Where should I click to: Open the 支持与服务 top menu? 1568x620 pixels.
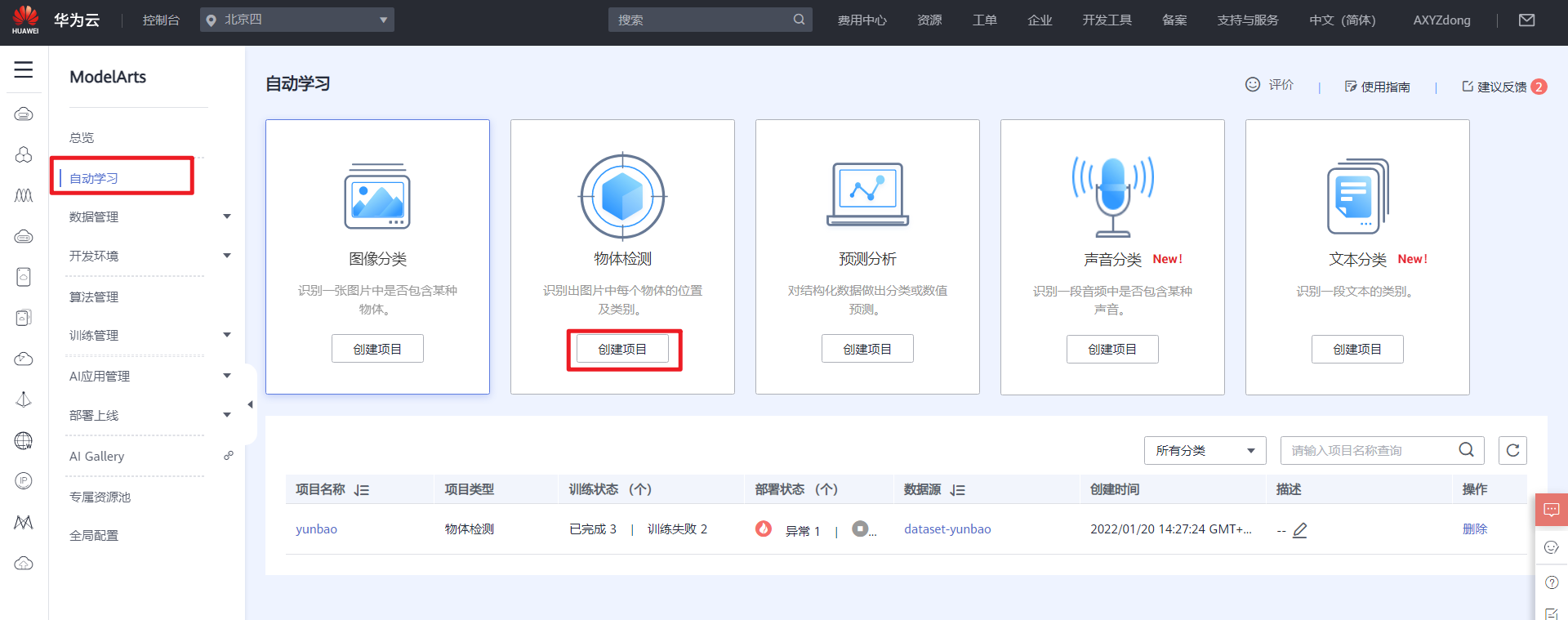pyautogui.click(x=1248, y=20)
